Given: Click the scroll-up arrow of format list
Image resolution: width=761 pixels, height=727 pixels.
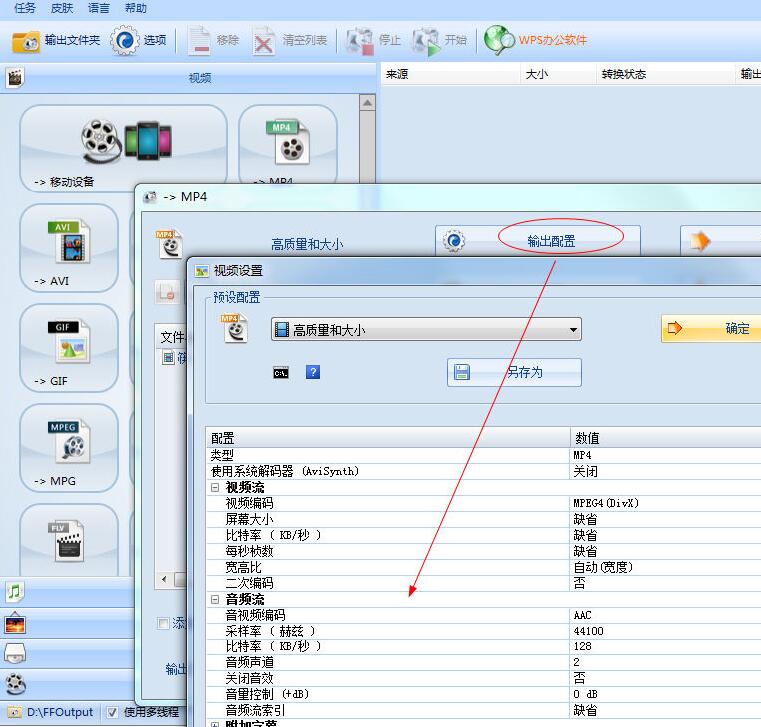Looking at the screenshot, I should coord(367,103).
